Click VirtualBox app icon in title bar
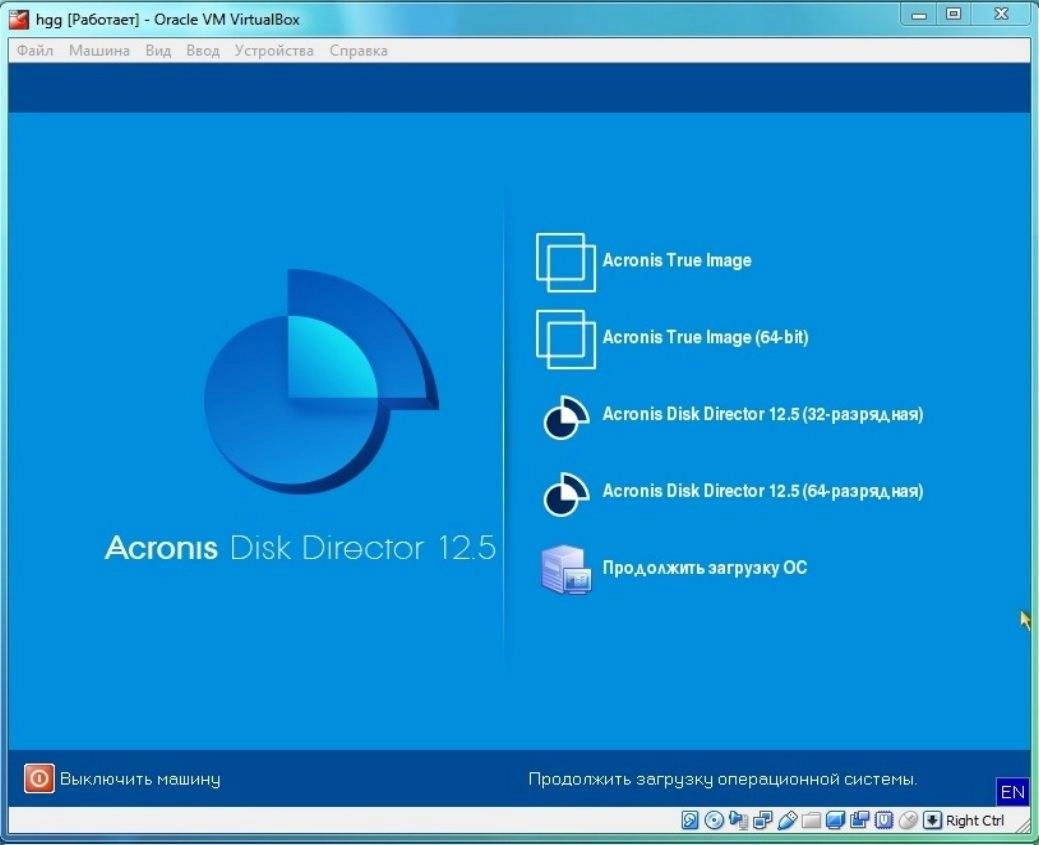Image resolution: width=1039 pixels, height=845 pixels. pos(19,19)
